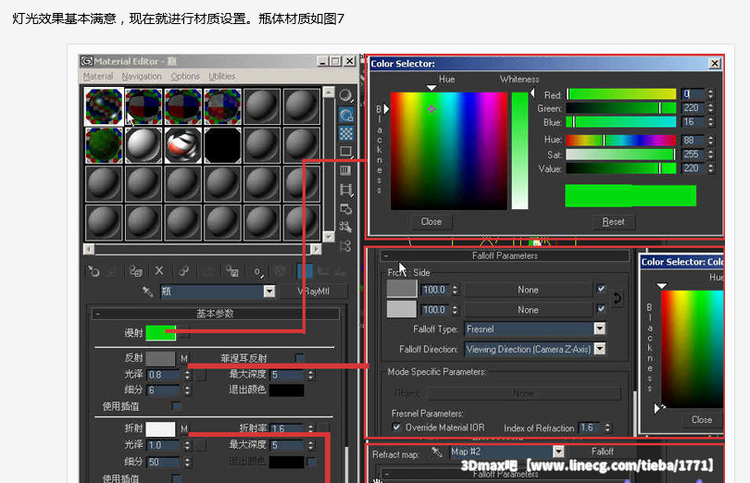
Task: Open the Material menu
Action: click(98, 76)
